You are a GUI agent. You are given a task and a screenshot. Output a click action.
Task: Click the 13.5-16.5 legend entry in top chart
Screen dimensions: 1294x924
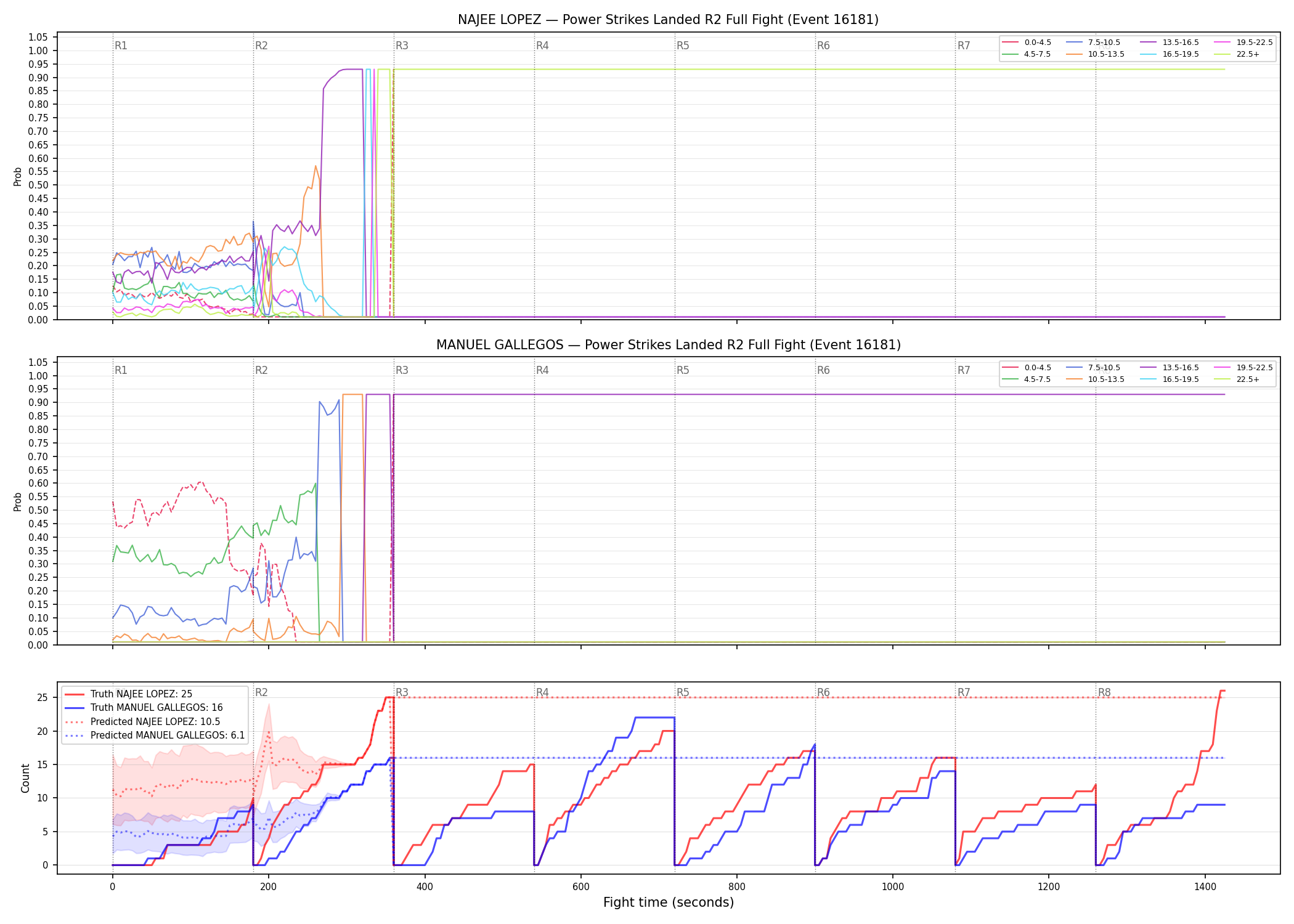[x=1170, y=43]
